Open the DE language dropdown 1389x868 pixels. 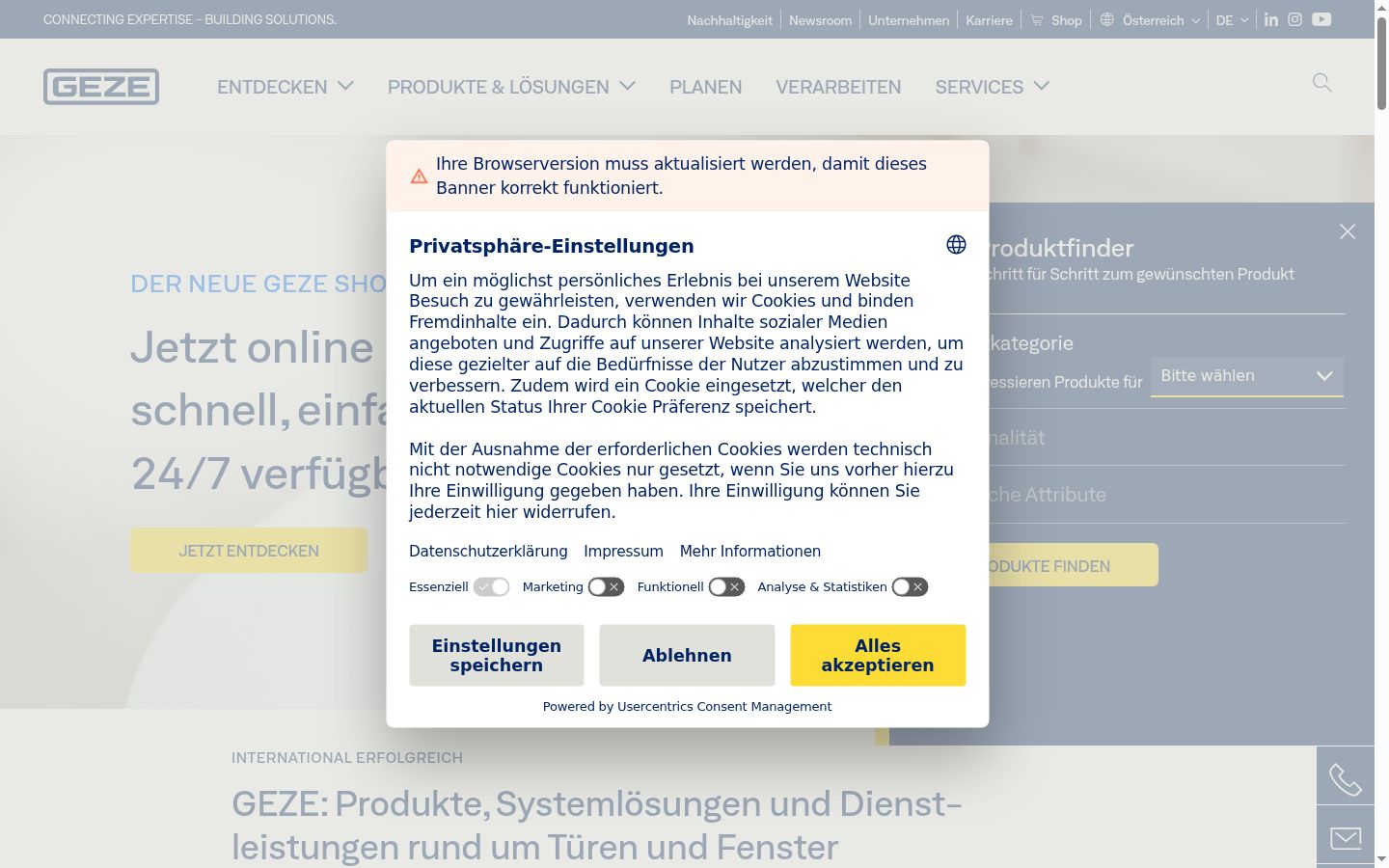click(x=1233, y=20)
